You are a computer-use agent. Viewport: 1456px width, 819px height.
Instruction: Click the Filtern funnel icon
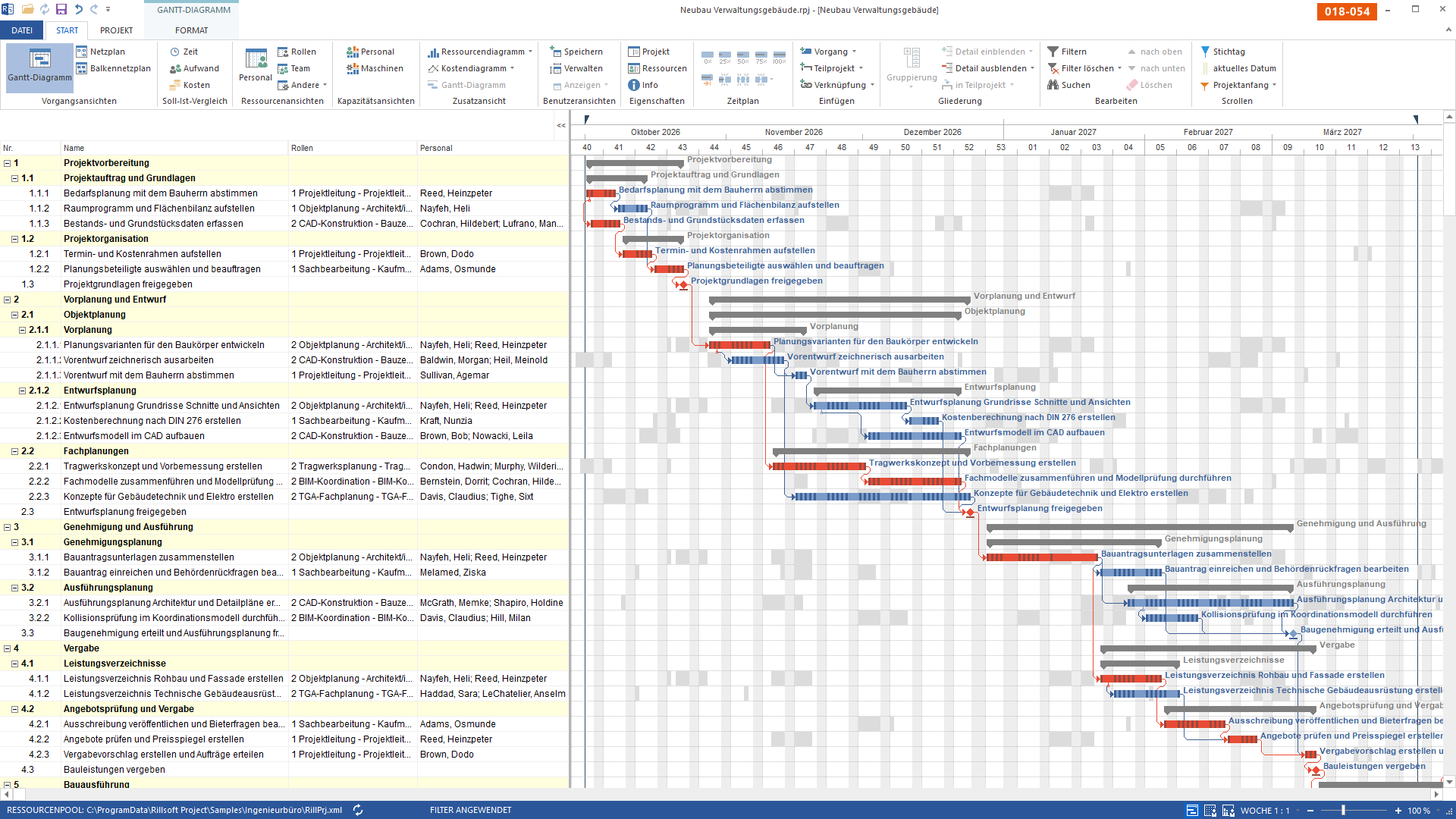click(1053, 52)
